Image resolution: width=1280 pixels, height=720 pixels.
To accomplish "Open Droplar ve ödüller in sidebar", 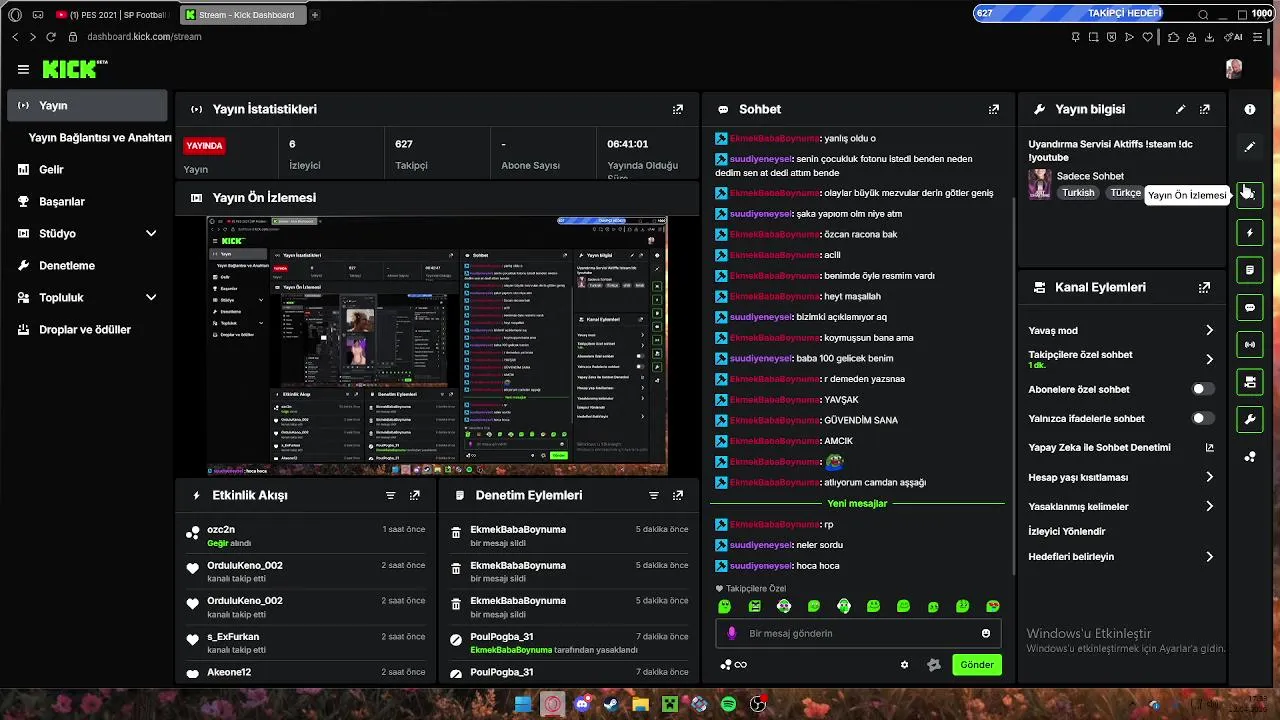I will click(x=87, y=329).
